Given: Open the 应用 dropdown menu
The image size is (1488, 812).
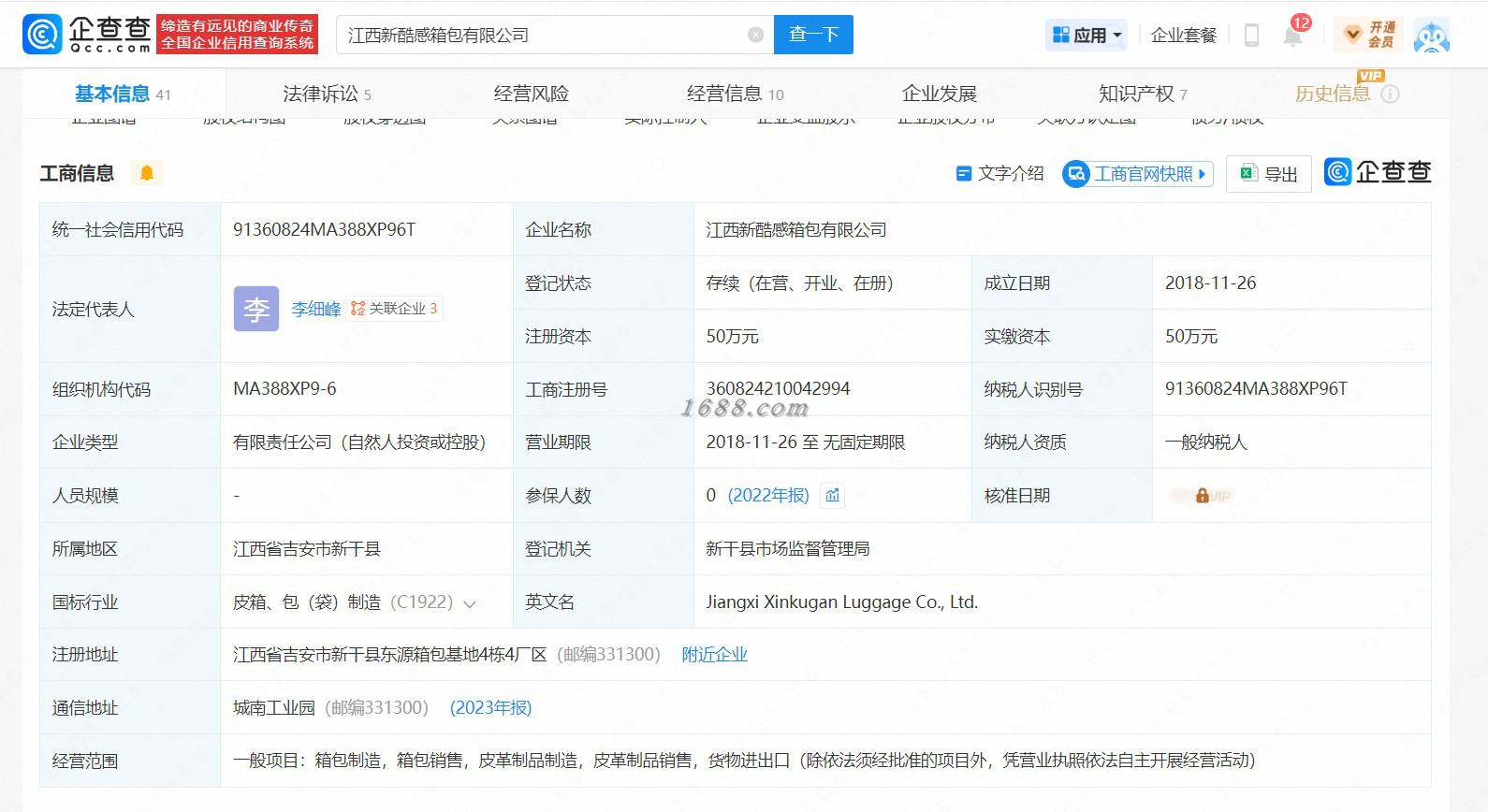Looking at the screenshot, I should [1086, 35].
